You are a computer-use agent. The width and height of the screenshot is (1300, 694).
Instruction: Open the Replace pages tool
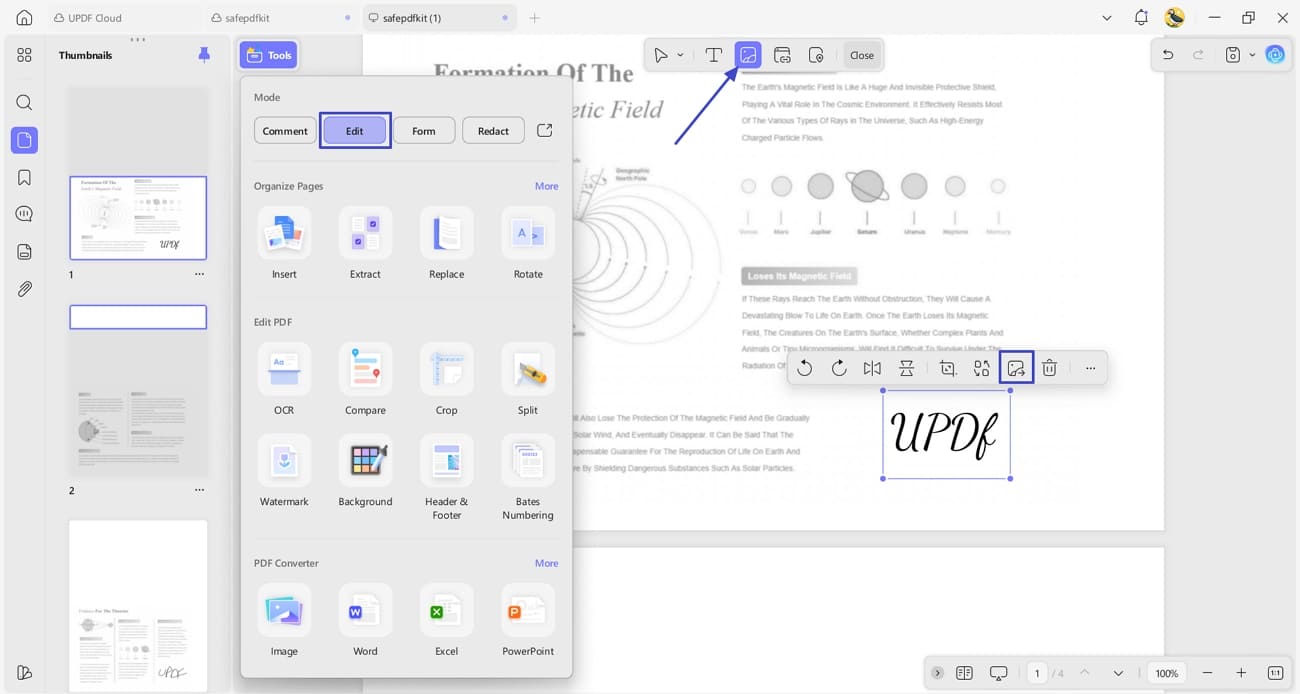click(x=446, y=243)
